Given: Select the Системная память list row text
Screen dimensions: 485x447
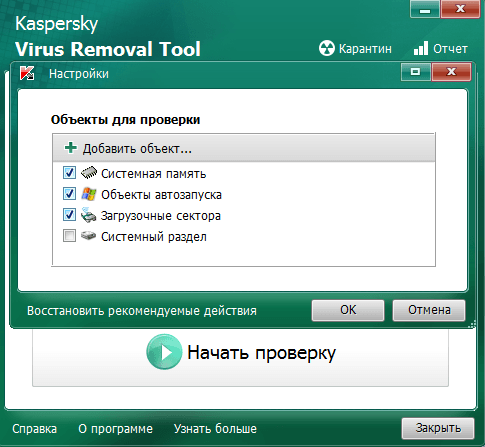Looking at the screenshot, I should (x=154, y=174).
